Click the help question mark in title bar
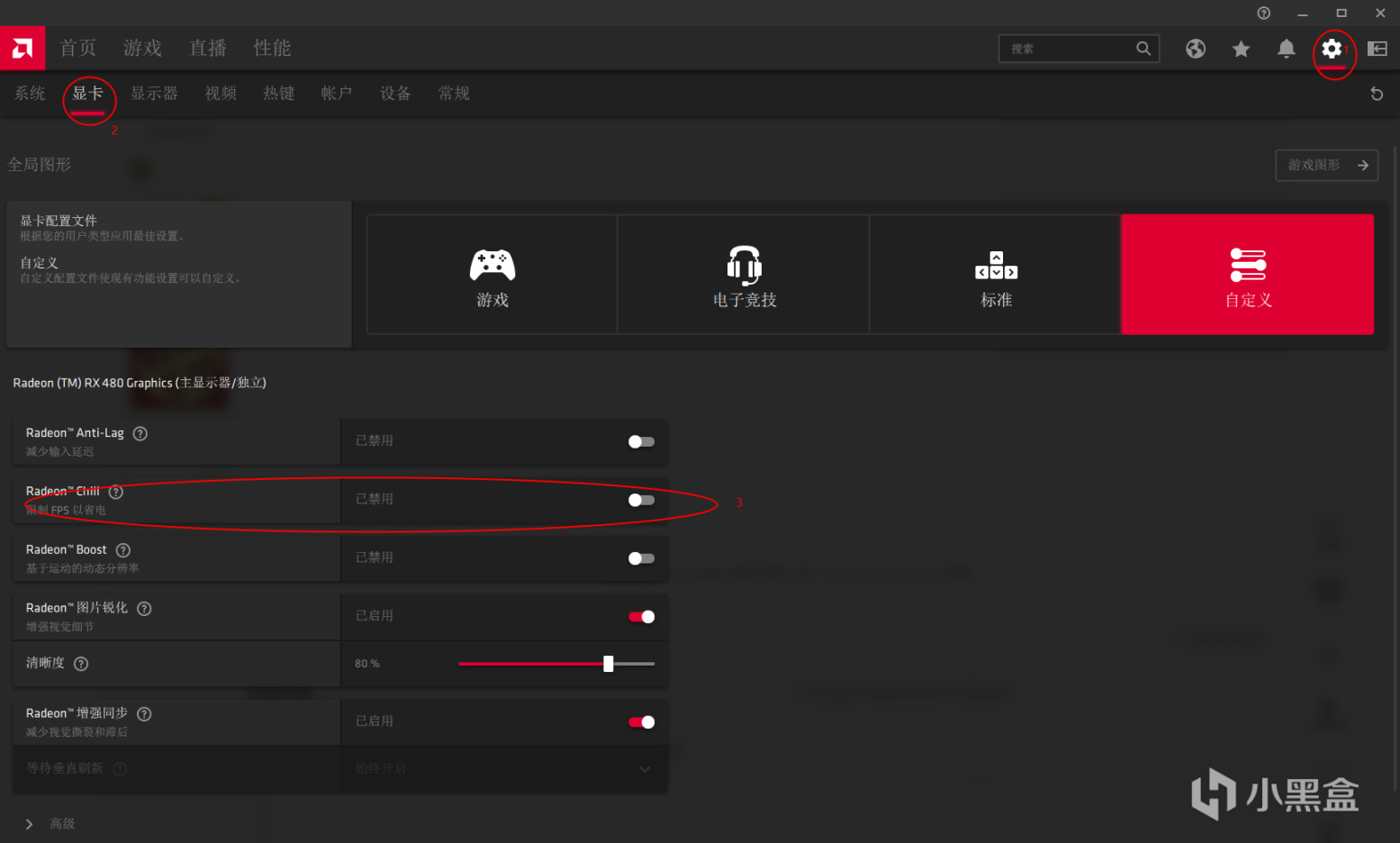 [x=1264, y=13]
